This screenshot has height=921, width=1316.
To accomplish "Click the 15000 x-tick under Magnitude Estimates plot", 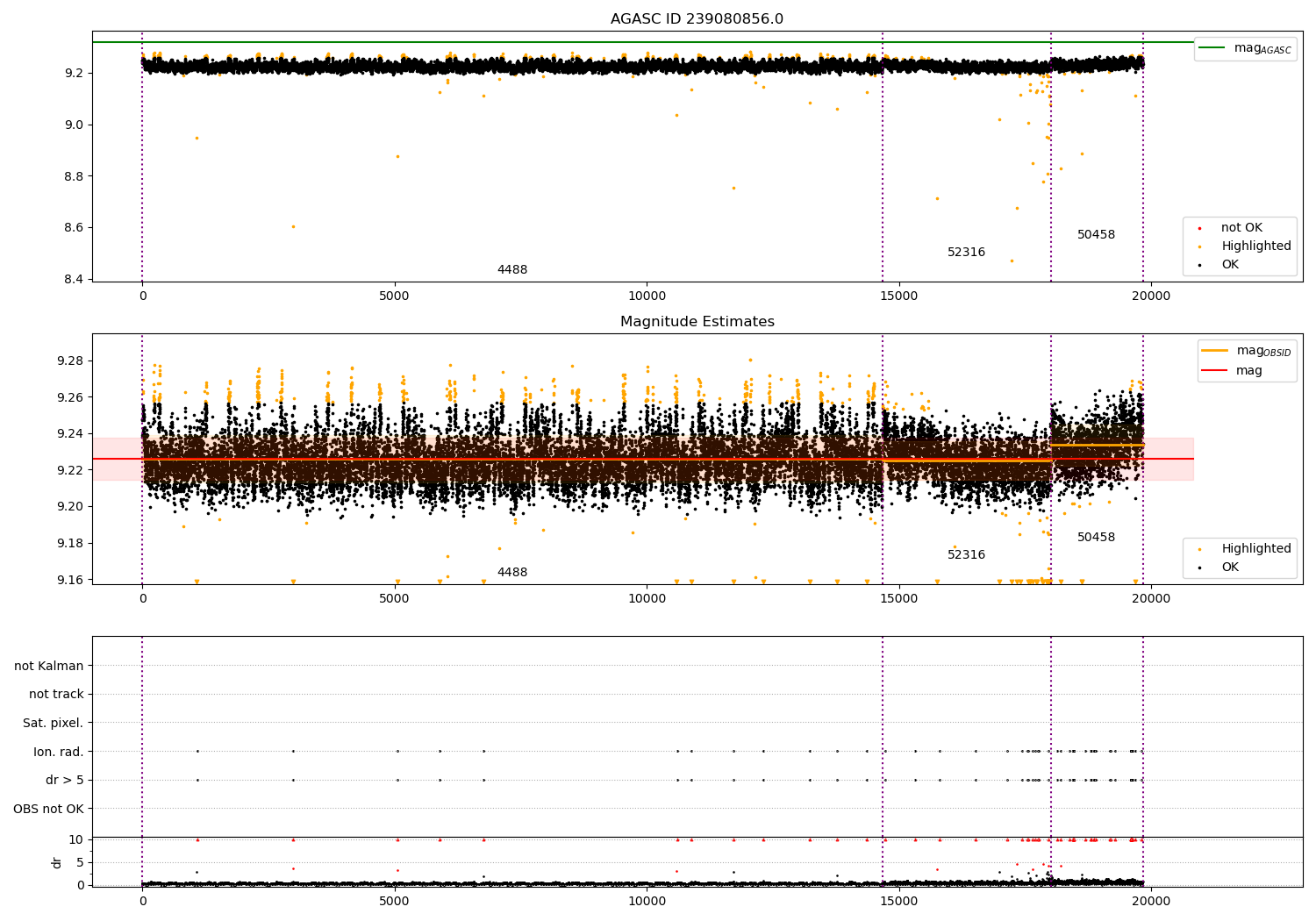I will pos(899,599).
